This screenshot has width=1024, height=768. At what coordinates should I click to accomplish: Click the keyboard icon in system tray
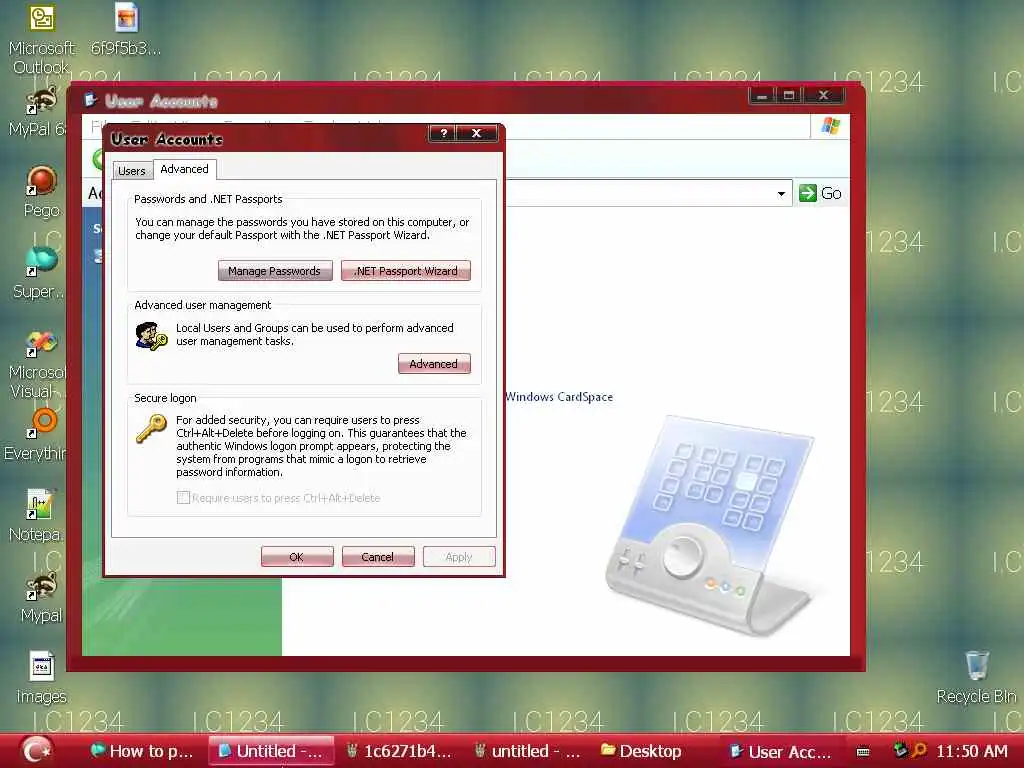click(x=863, y=752)
